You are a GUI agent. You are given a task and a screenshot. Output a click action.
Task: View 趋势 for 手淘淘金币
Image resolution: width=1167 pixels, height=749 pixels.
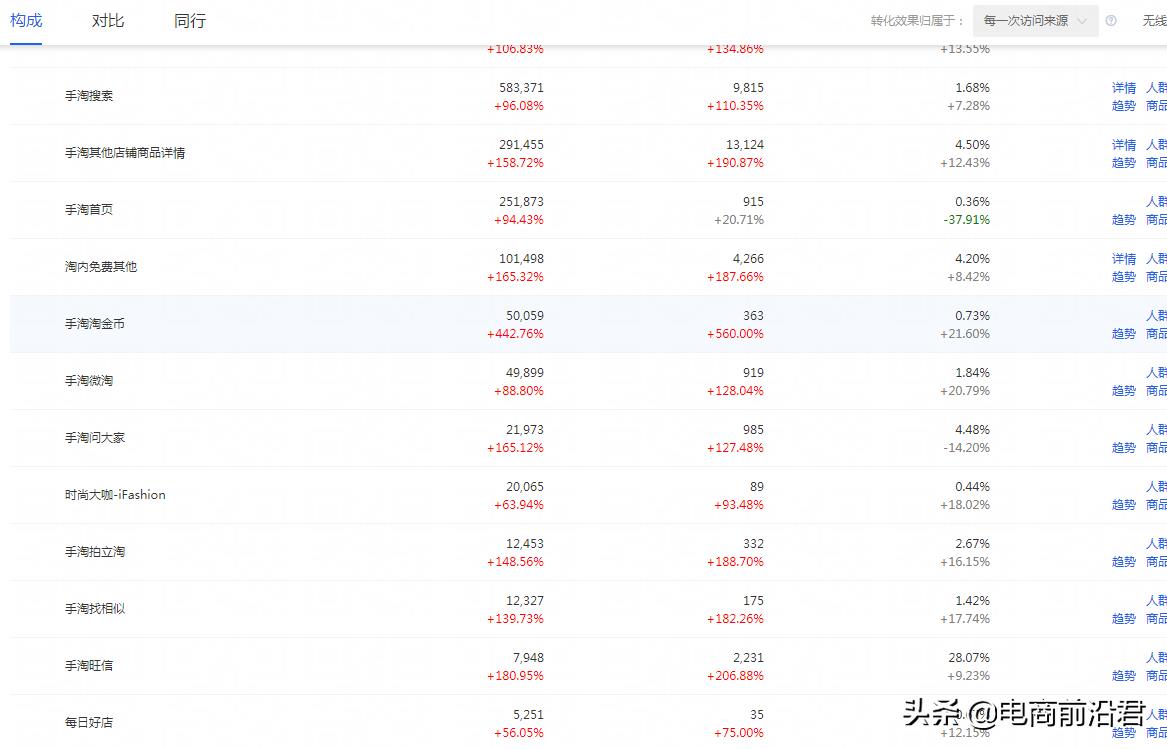tap(1124, 334)
